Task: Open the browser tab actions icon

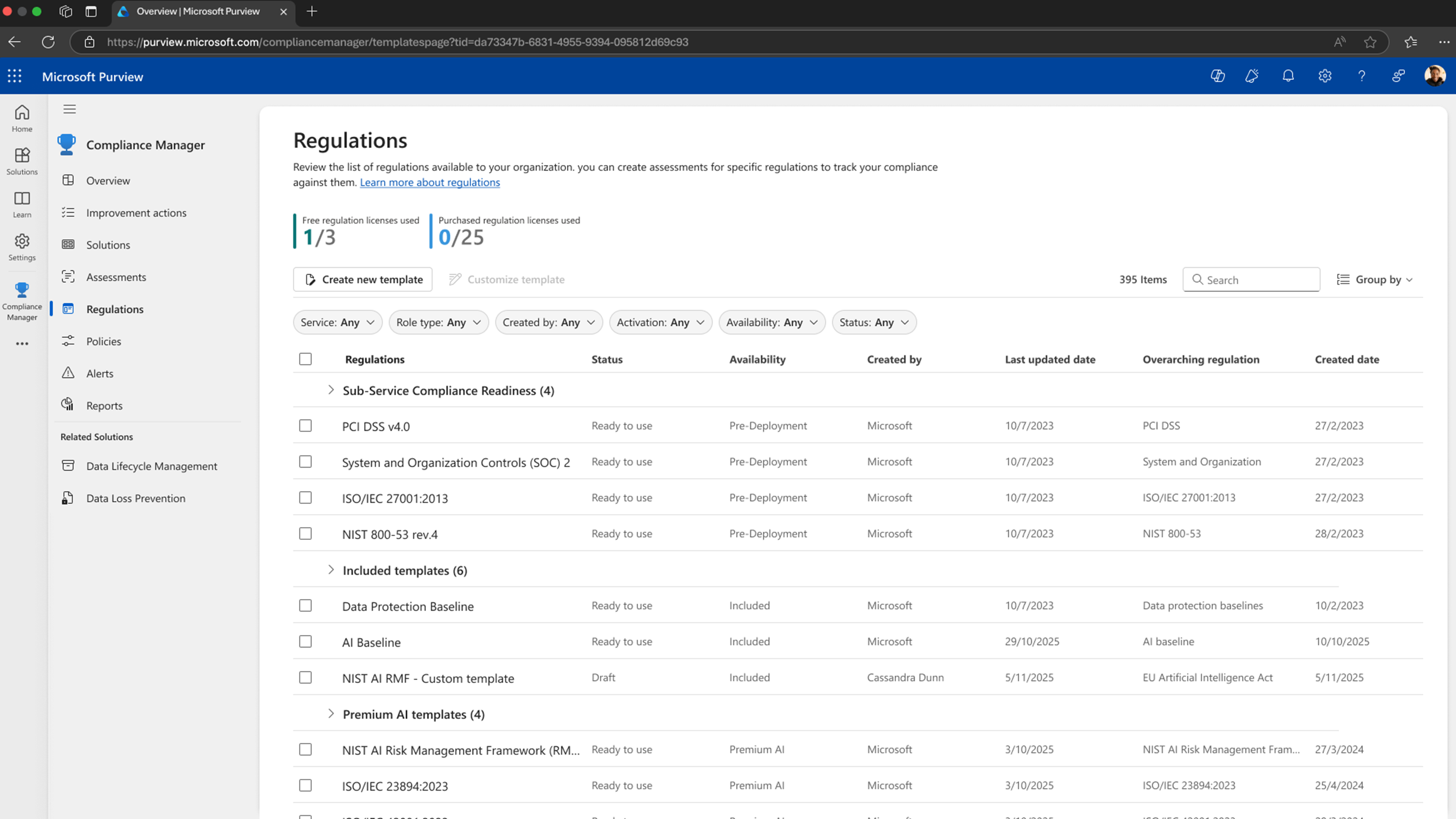Action: click(91, 11)
